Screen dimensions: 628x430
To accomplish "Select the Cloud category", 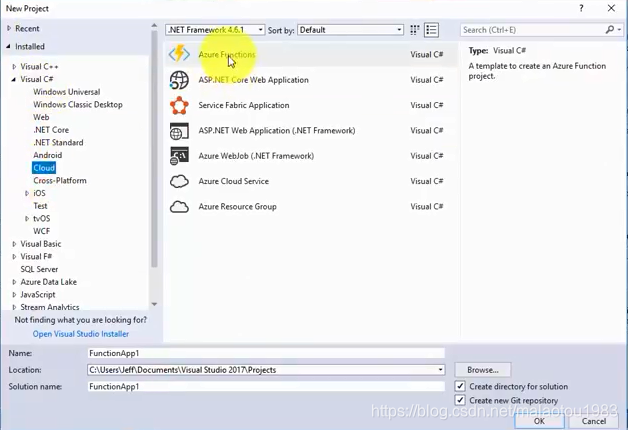I will [44, 168].
